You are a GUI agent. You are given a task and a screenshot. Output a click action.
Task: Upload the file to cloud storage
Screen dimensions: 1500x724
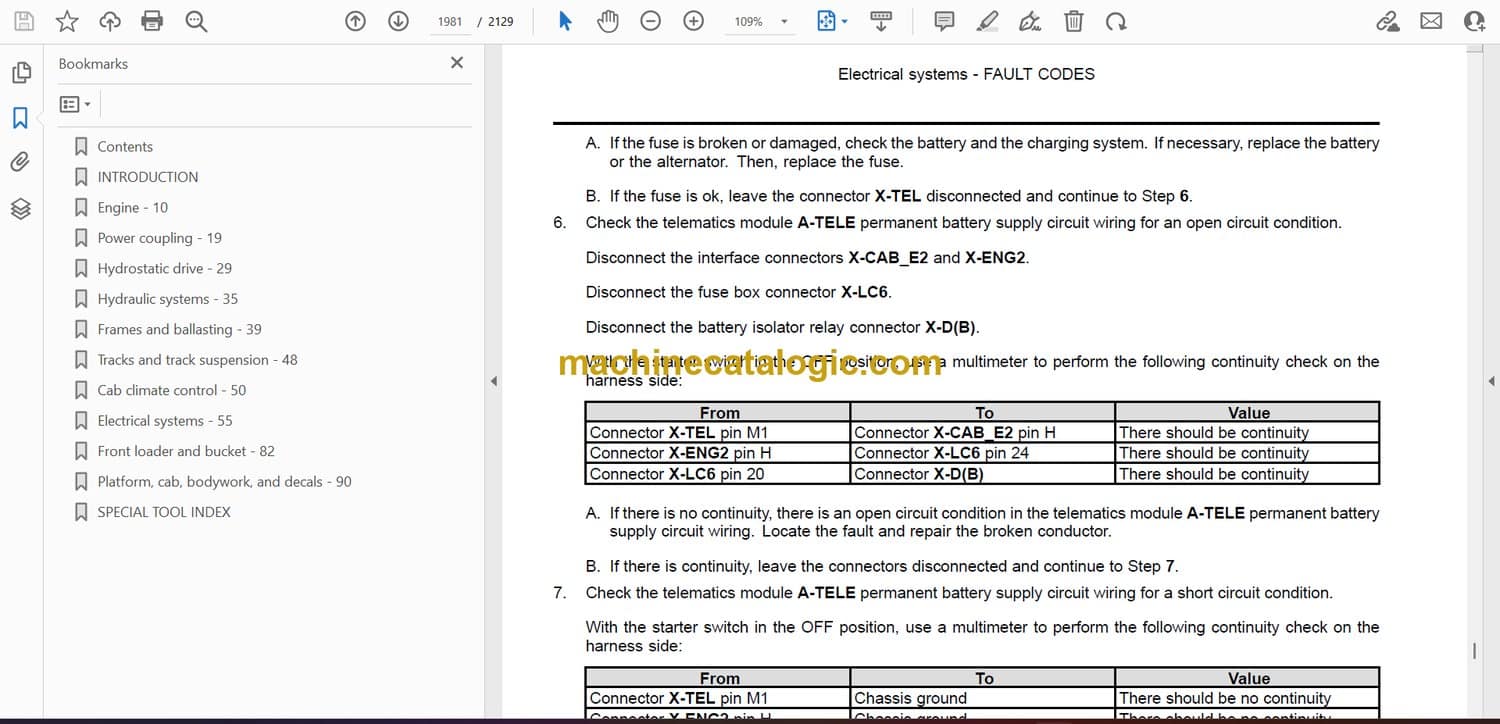coord(110,21)
